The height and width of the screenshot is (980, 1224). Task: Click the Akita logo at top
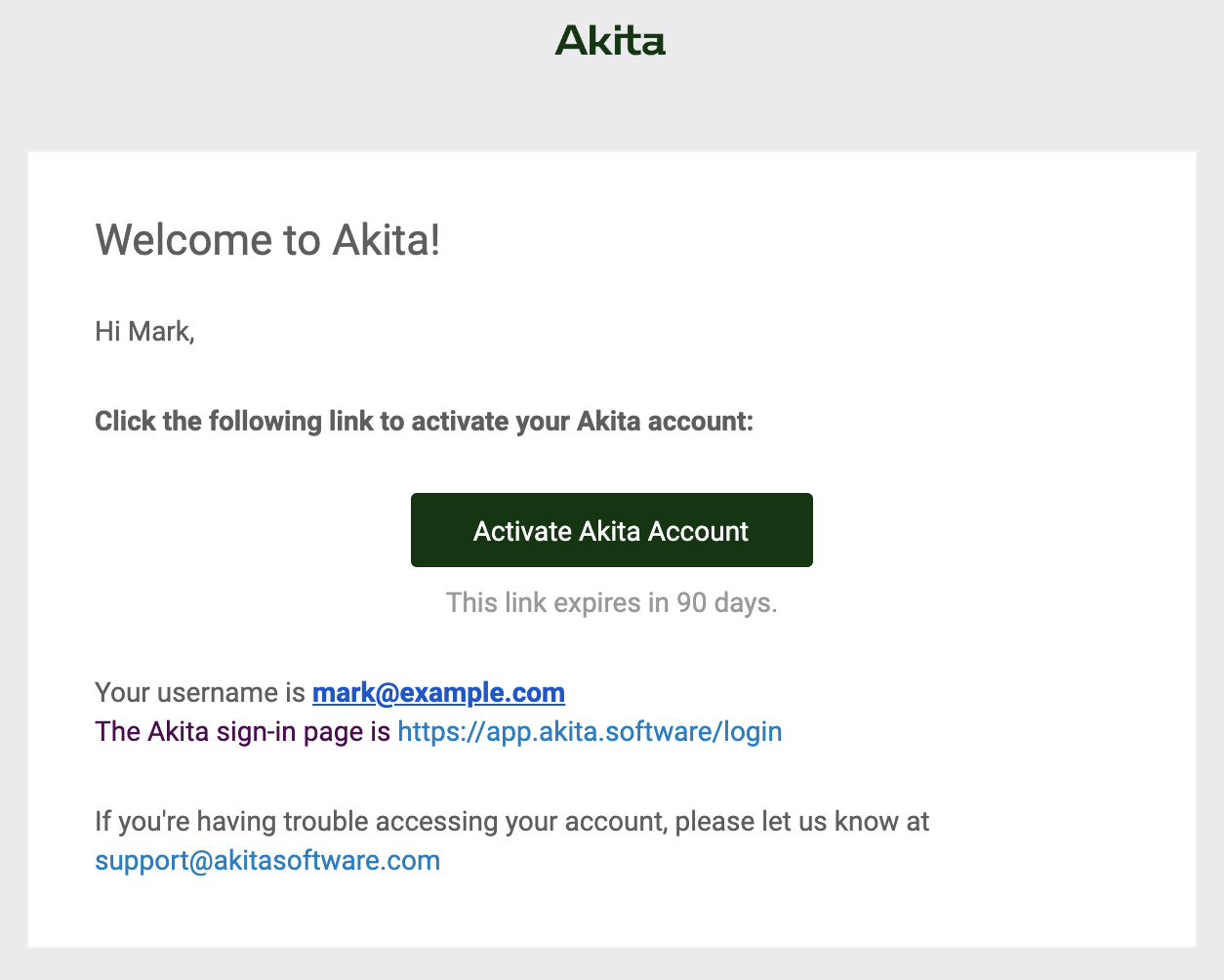(611, 41)
